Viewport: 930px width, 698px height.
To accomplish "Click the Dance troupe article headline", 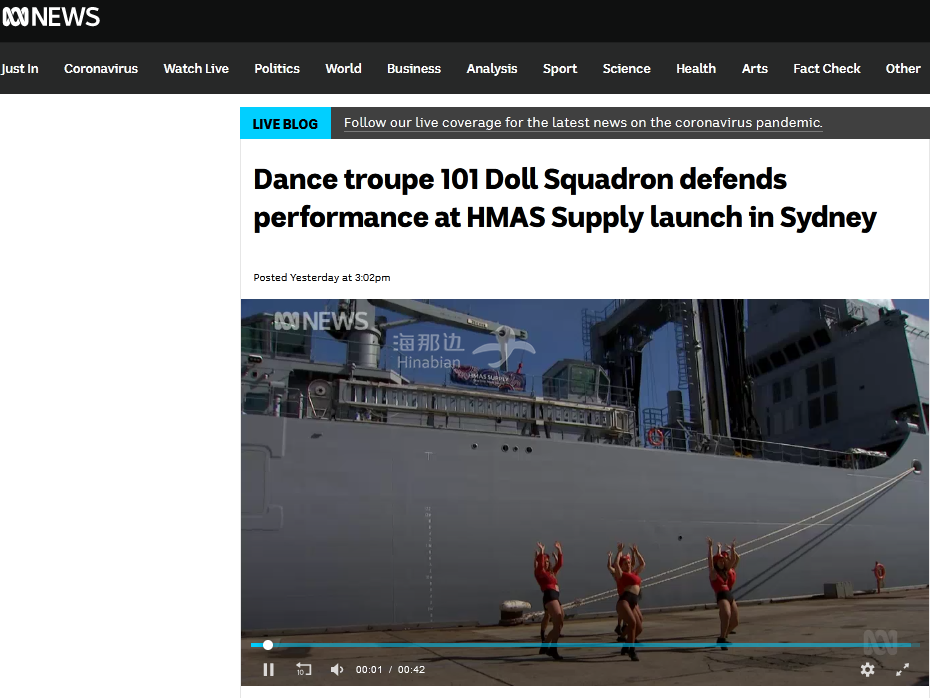I will pos(565,198).
